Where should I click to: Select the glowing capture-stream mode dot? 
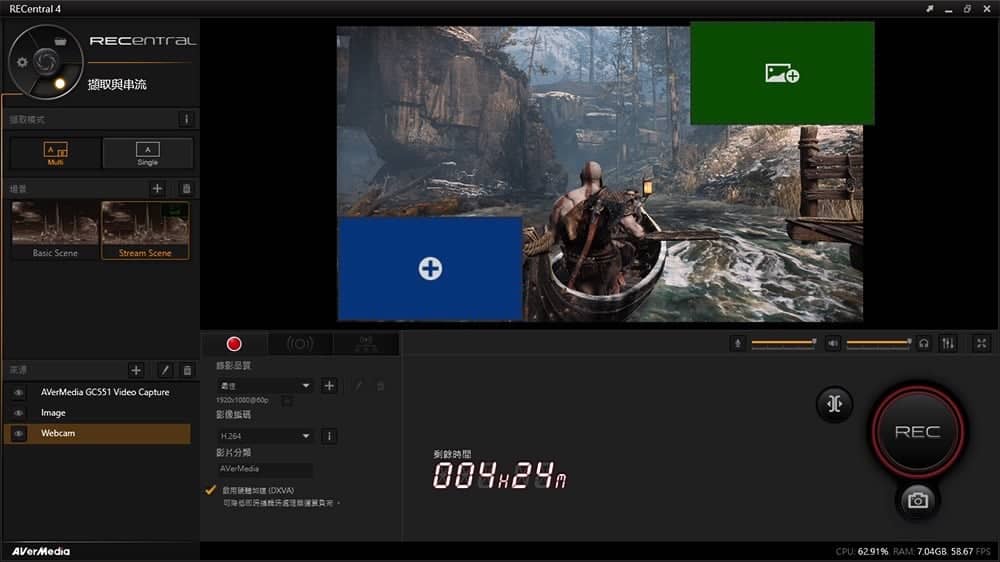(60, 83)
